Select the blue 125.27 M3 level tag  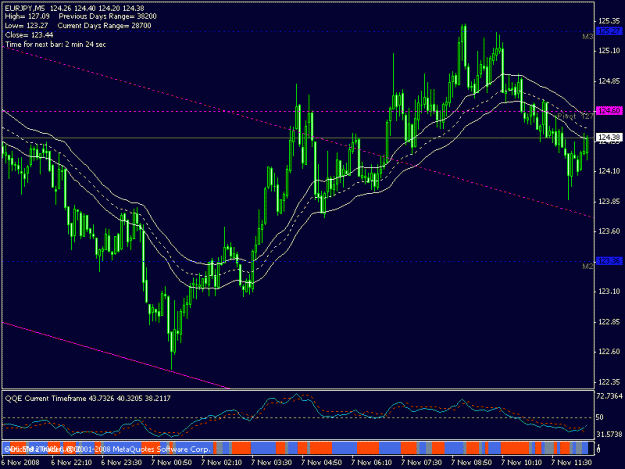point(609,31)
